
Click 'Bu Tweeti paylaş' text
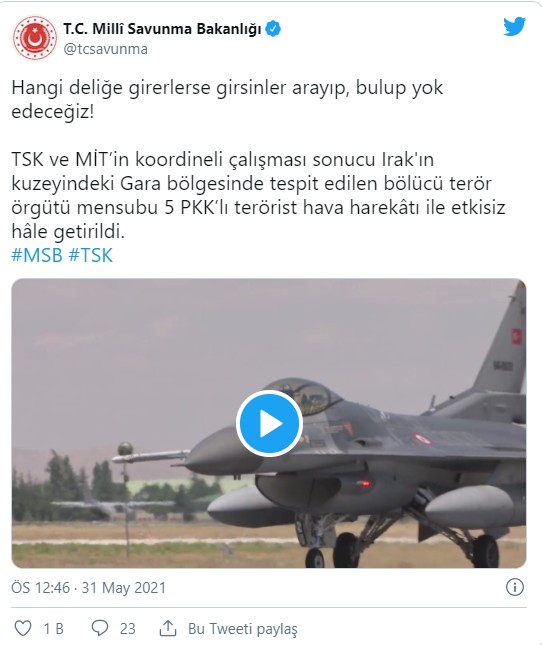[x=243, y=629]
